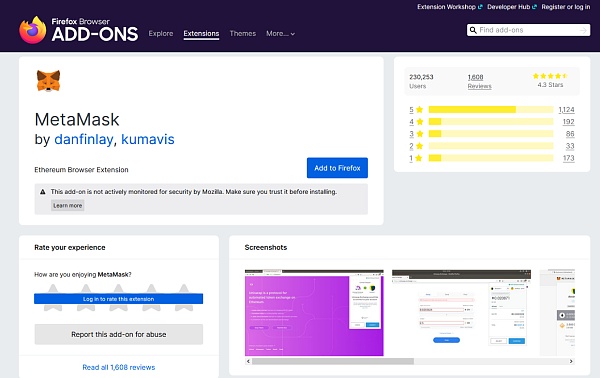Image resolution: width=600 pixels, height=378 pixels.
Task: Click the Find add-ons search field
Action: (528, 30)
